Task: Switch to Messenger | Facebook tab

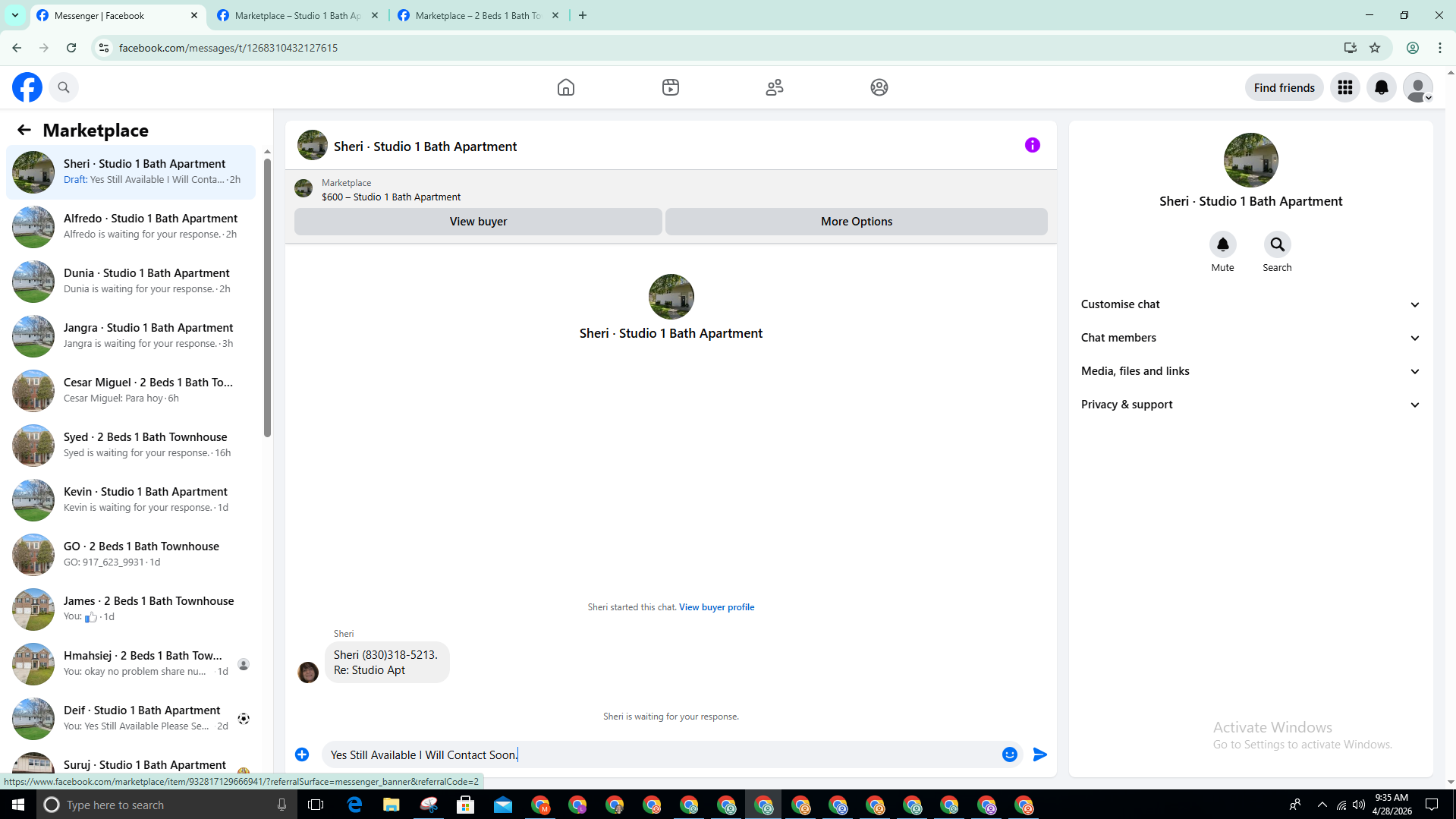Action: [x=117, y=15]
